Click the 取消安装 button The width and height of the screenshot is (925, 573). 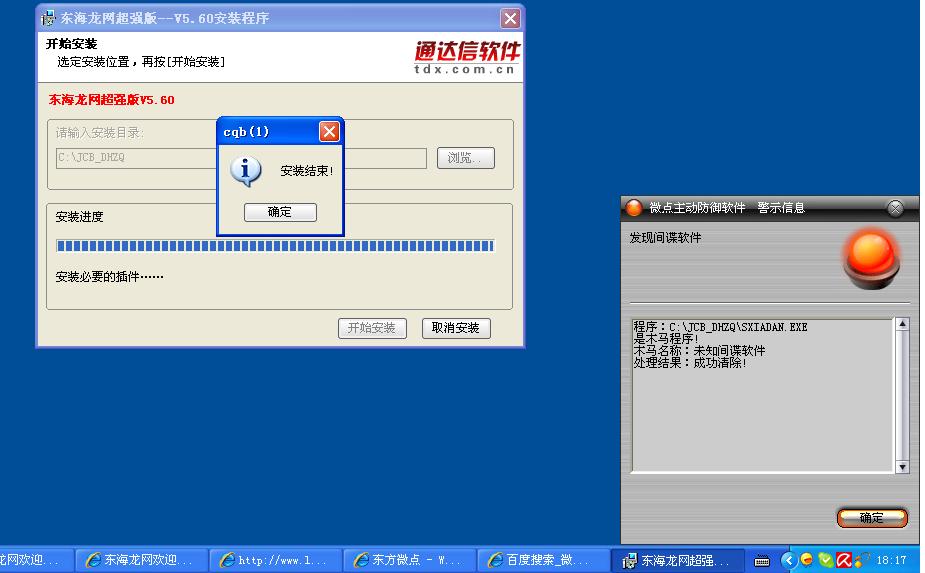tap(456, 328)
